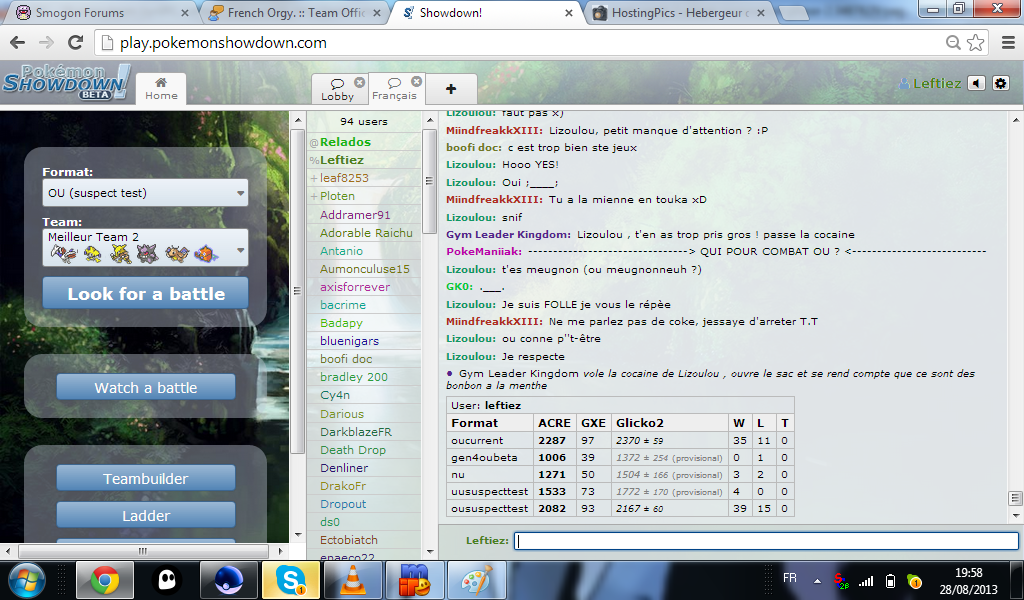The height and width of the screenshot is (600, 1024).
Task: Click the oucurrent format cell
Action: (x=490, y=440)
